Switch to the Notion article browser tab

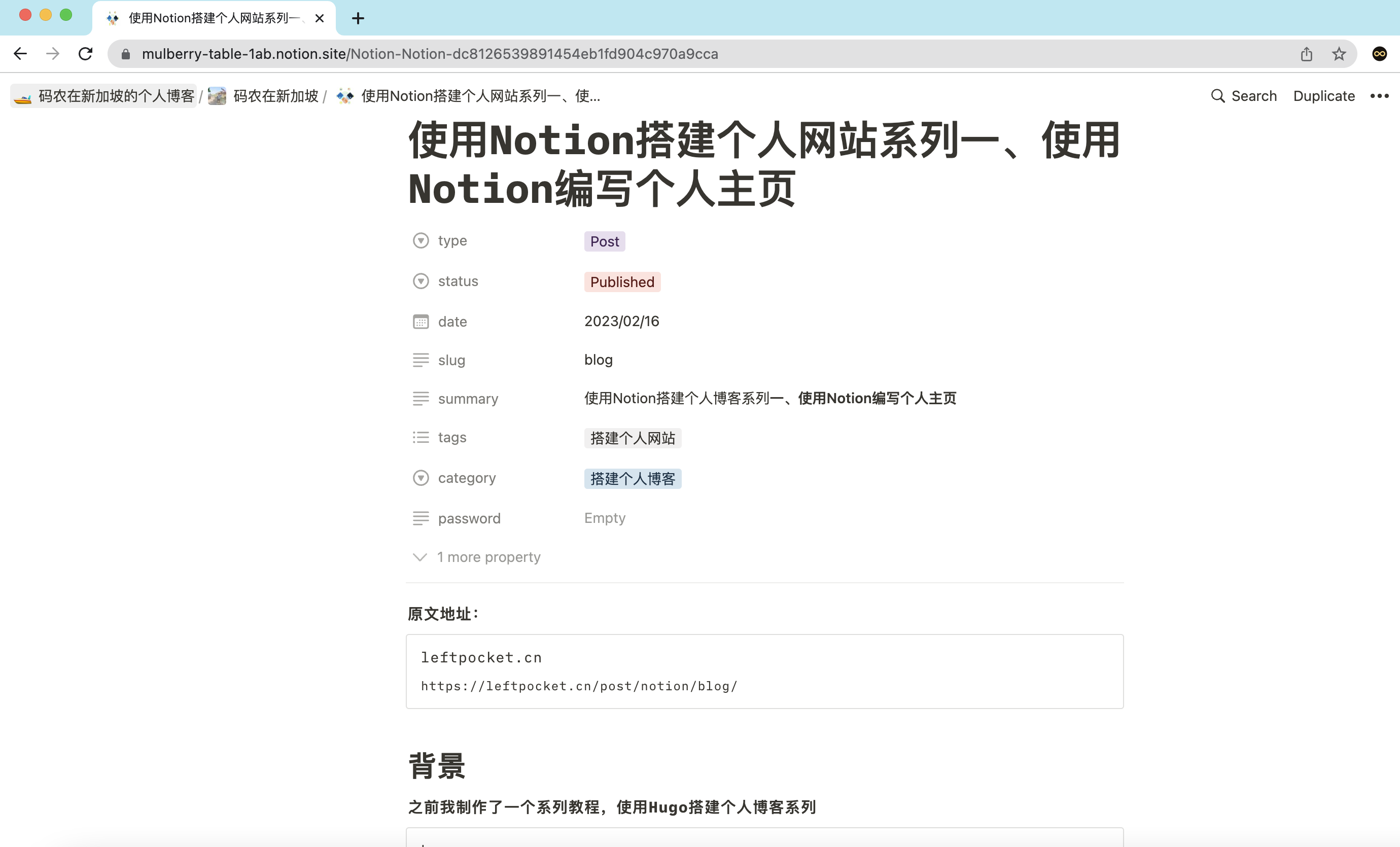coord(210,18)
